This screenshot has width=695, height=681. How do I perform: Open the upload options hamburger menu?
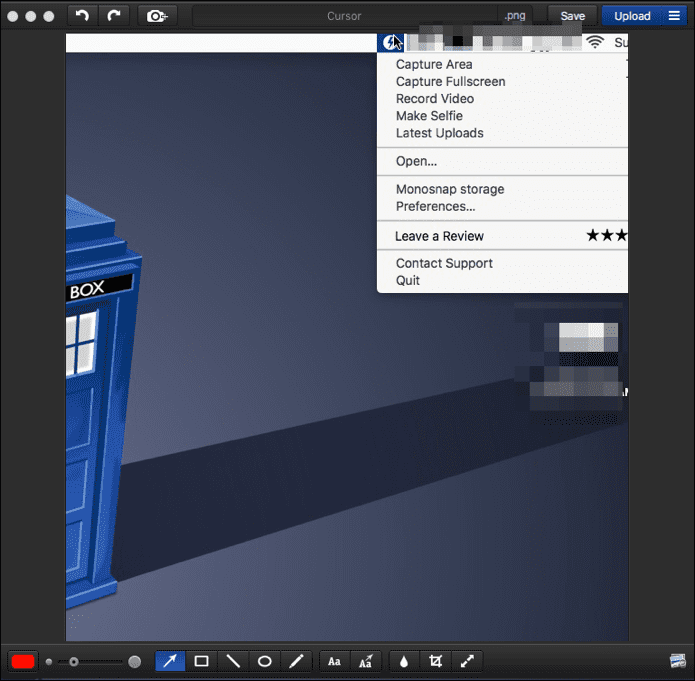click(674, 16)
